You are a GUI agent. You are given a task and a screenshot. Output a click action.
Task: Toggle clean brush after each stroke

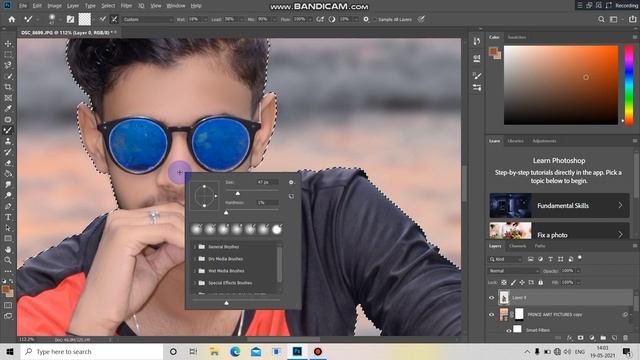(114, 19)
